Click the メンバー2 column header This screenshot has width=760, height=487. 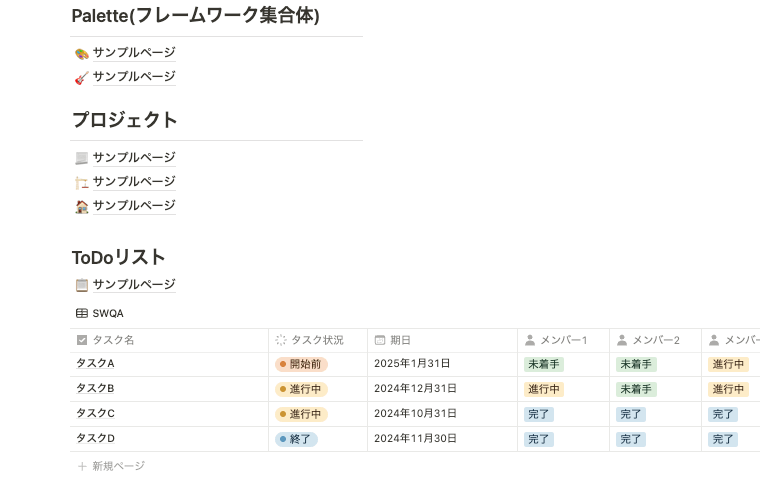[x=655, y=340]
